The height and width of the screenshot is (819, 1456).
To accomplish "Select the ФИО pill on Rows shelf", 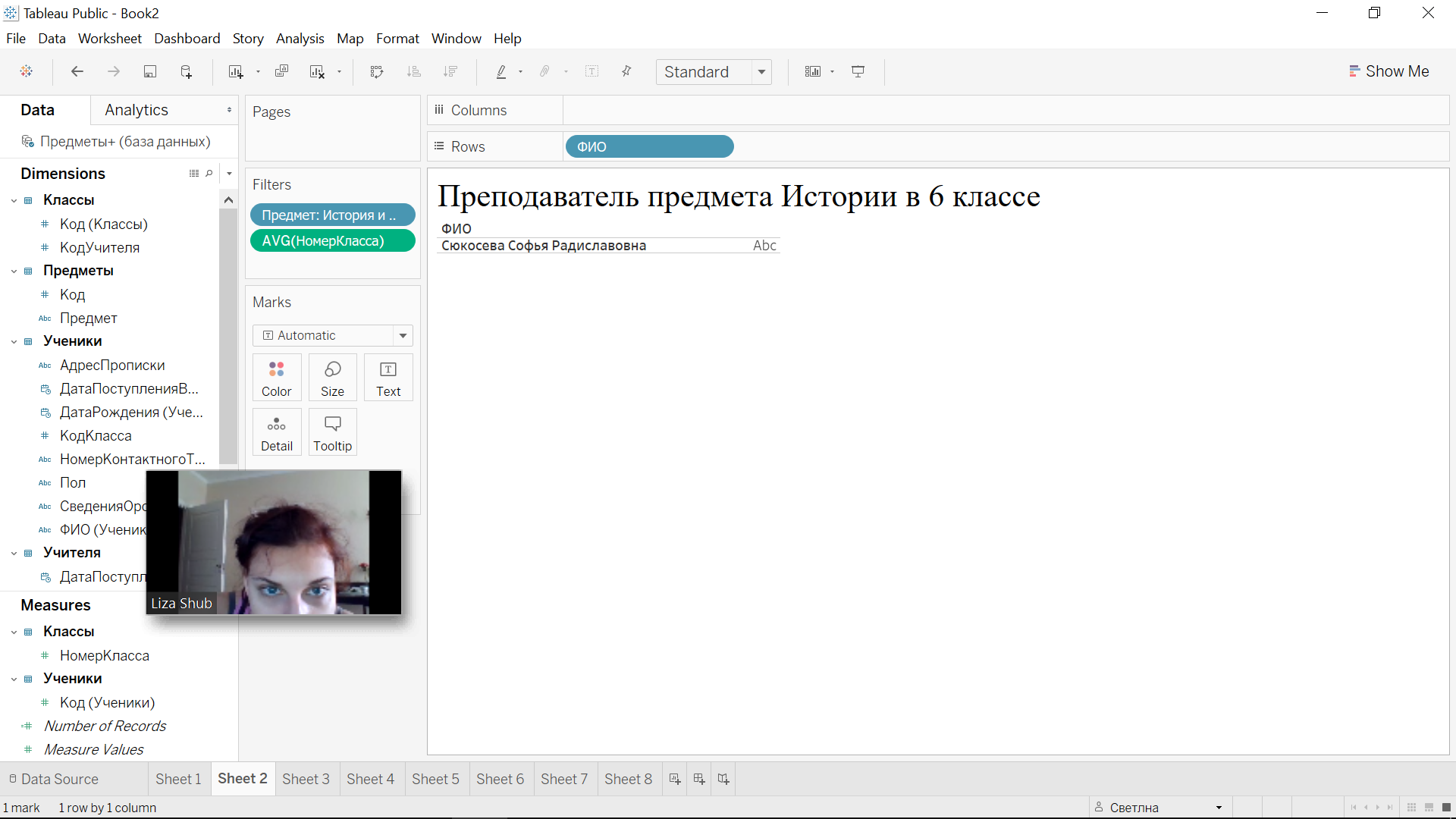I will pyautogui.click(x=649, y=146).
